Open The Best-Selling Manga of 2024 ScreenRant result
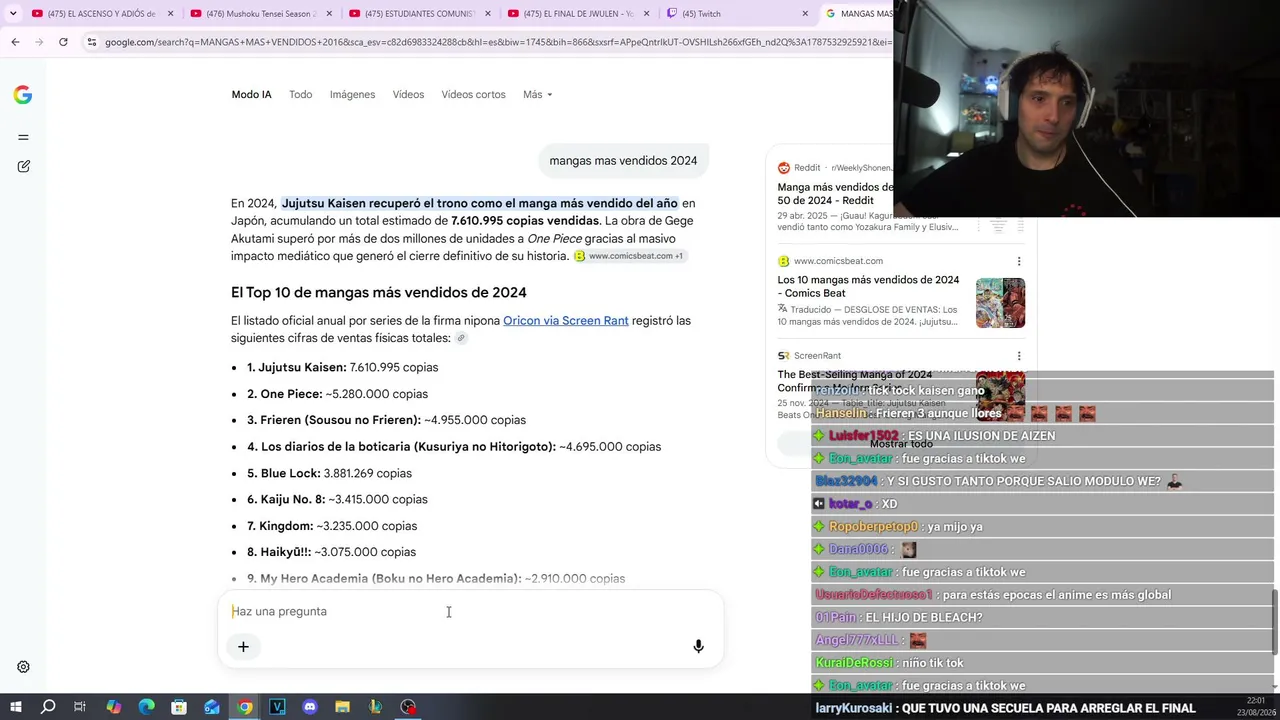Image resolution: width=1280 pixels, height=720 pixels. pos(855,381)
